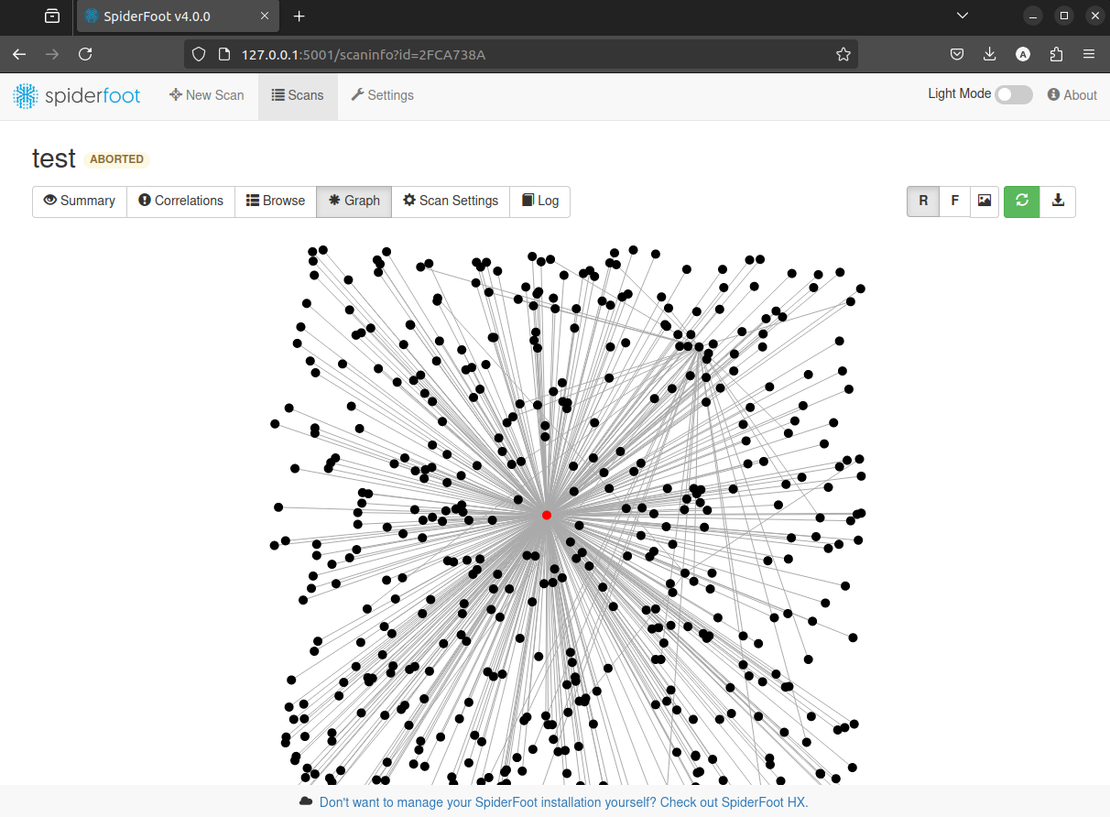Click the New Scan button
This screenshot has height=817, width=1110.
207,96
